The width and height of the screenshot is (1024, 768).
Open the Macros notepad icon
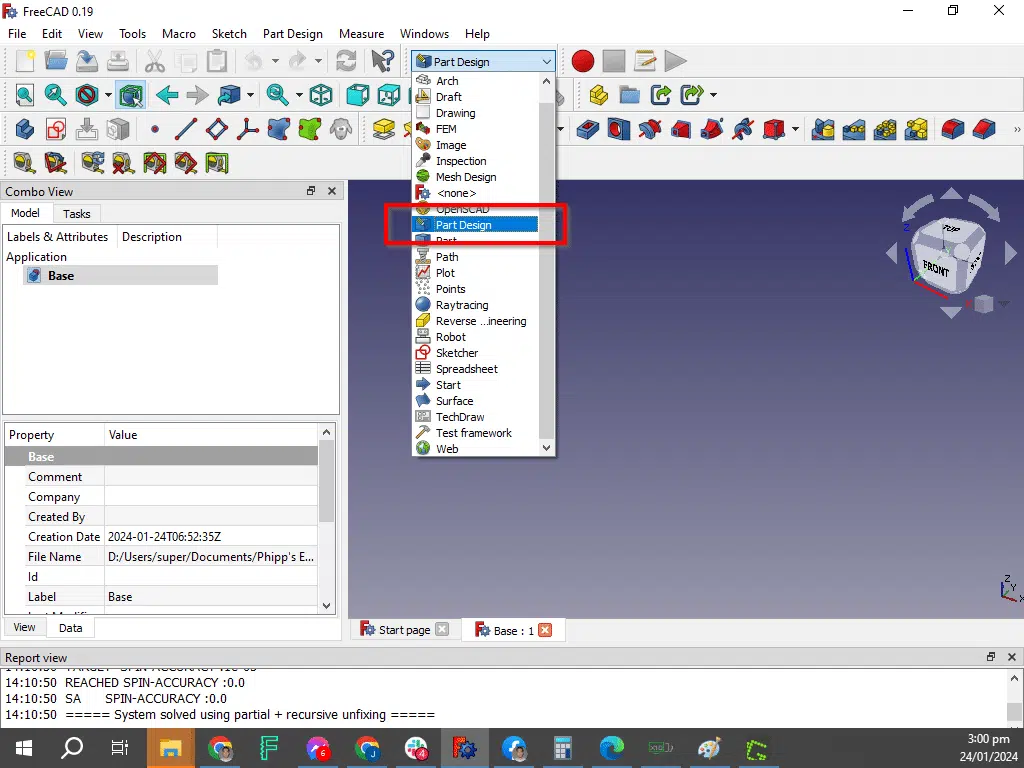point(645,61)
